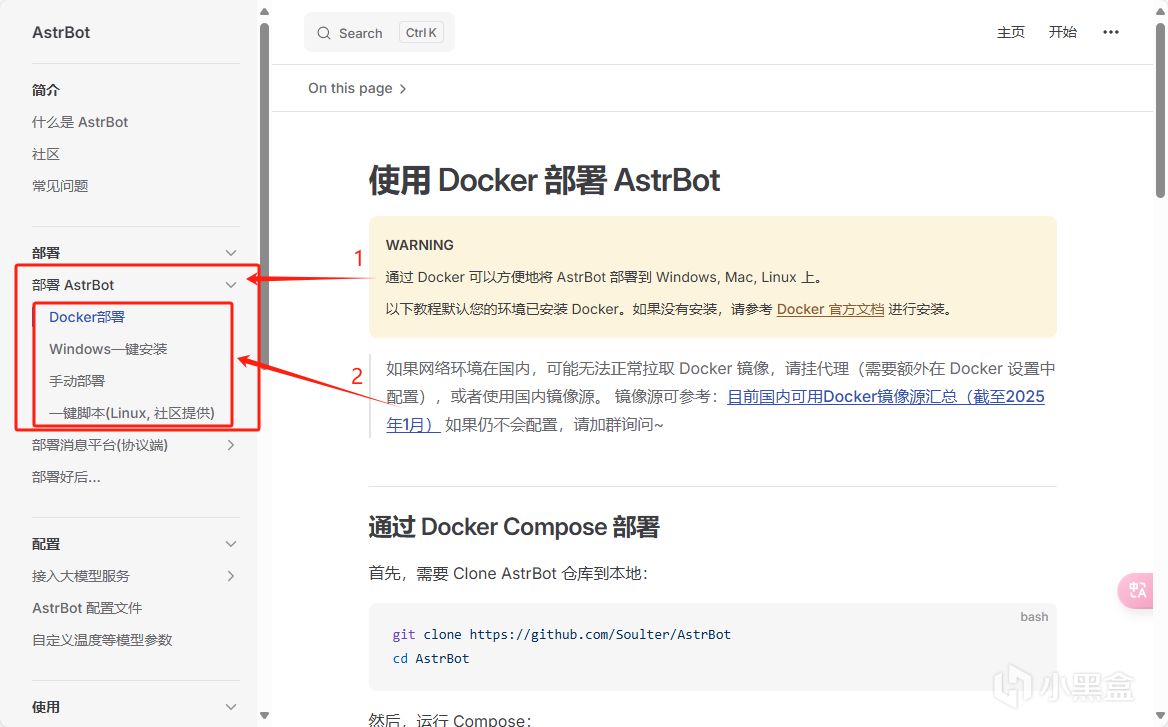
Task: Click the pink translate floating icon
Action: (1137, 590)
